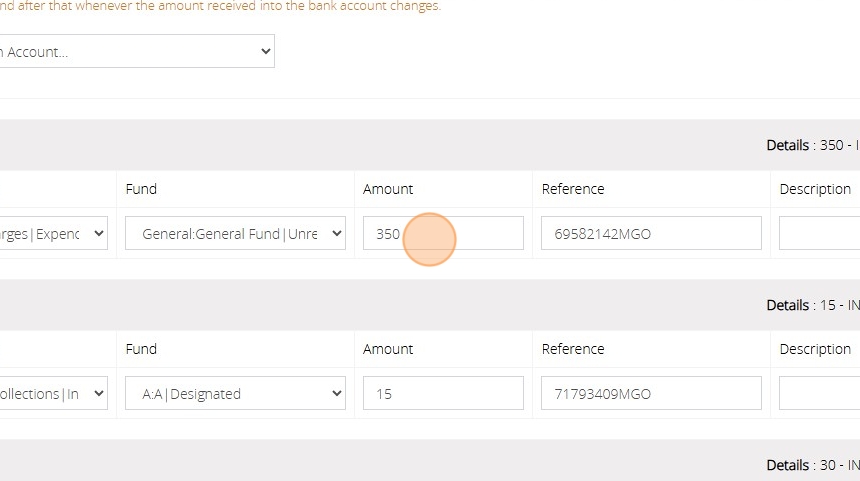Click the Description field in the 15 row
Image resolution: width=860 pixels, height=481 pixels.
[820, 394]
